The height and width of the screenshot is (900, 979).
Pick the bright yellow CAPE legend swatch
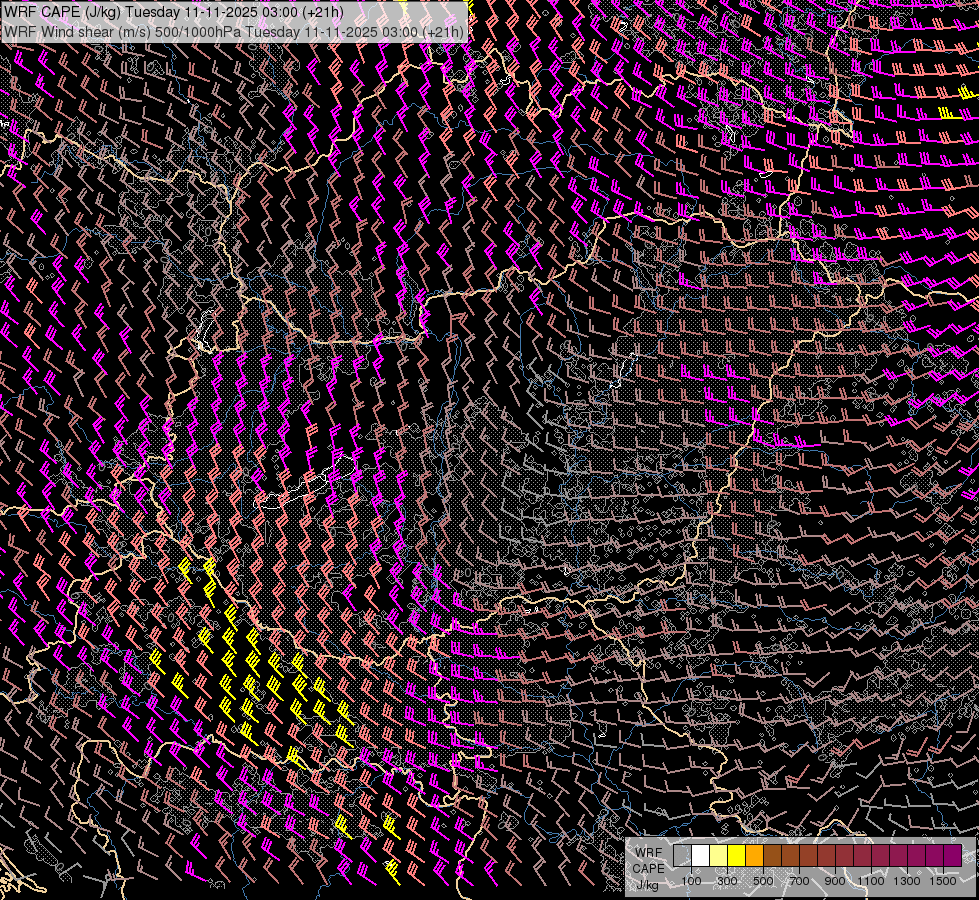click(x=736, y=856)
